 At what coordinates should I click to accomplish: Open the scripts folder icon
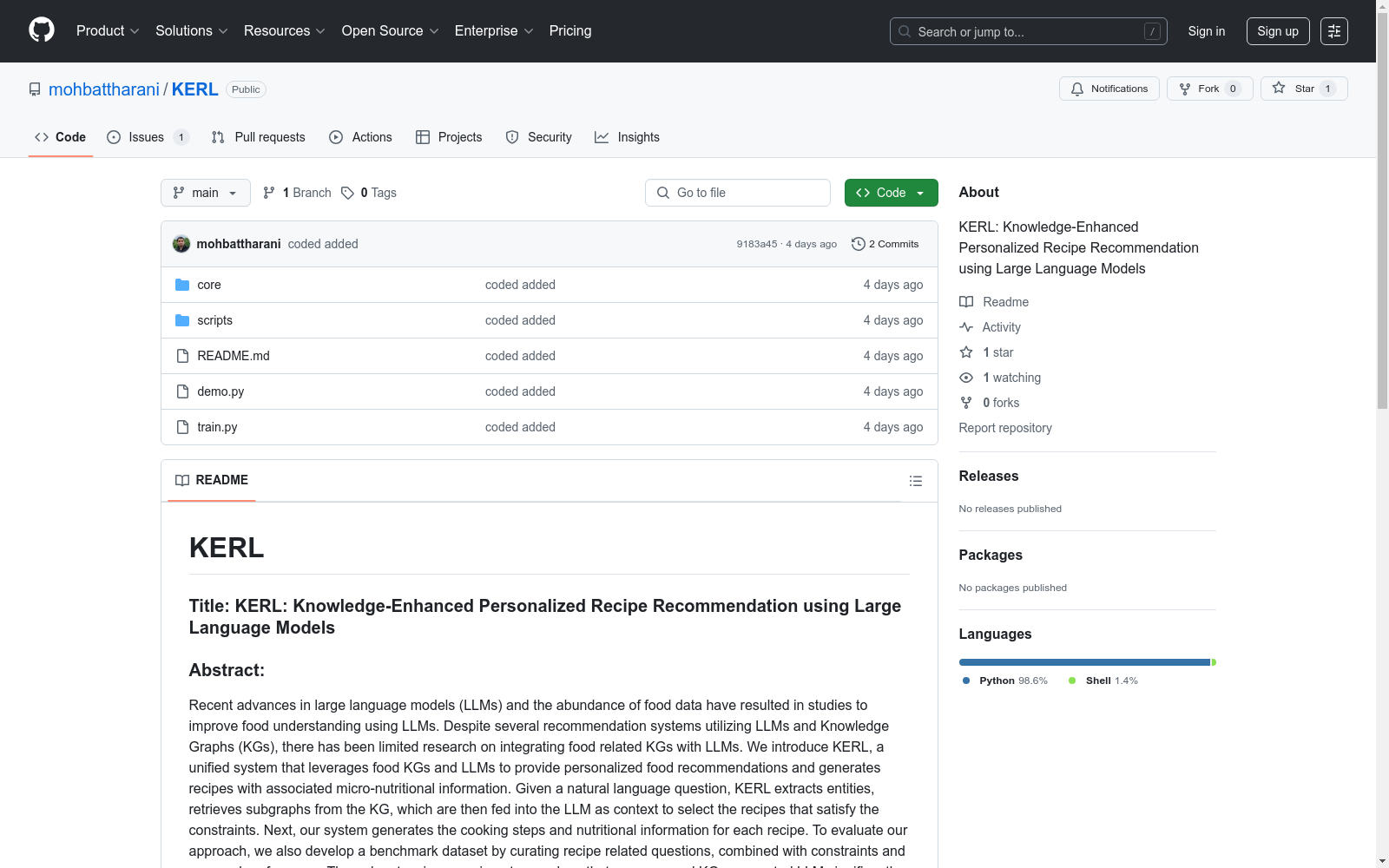tap(182, 320)
